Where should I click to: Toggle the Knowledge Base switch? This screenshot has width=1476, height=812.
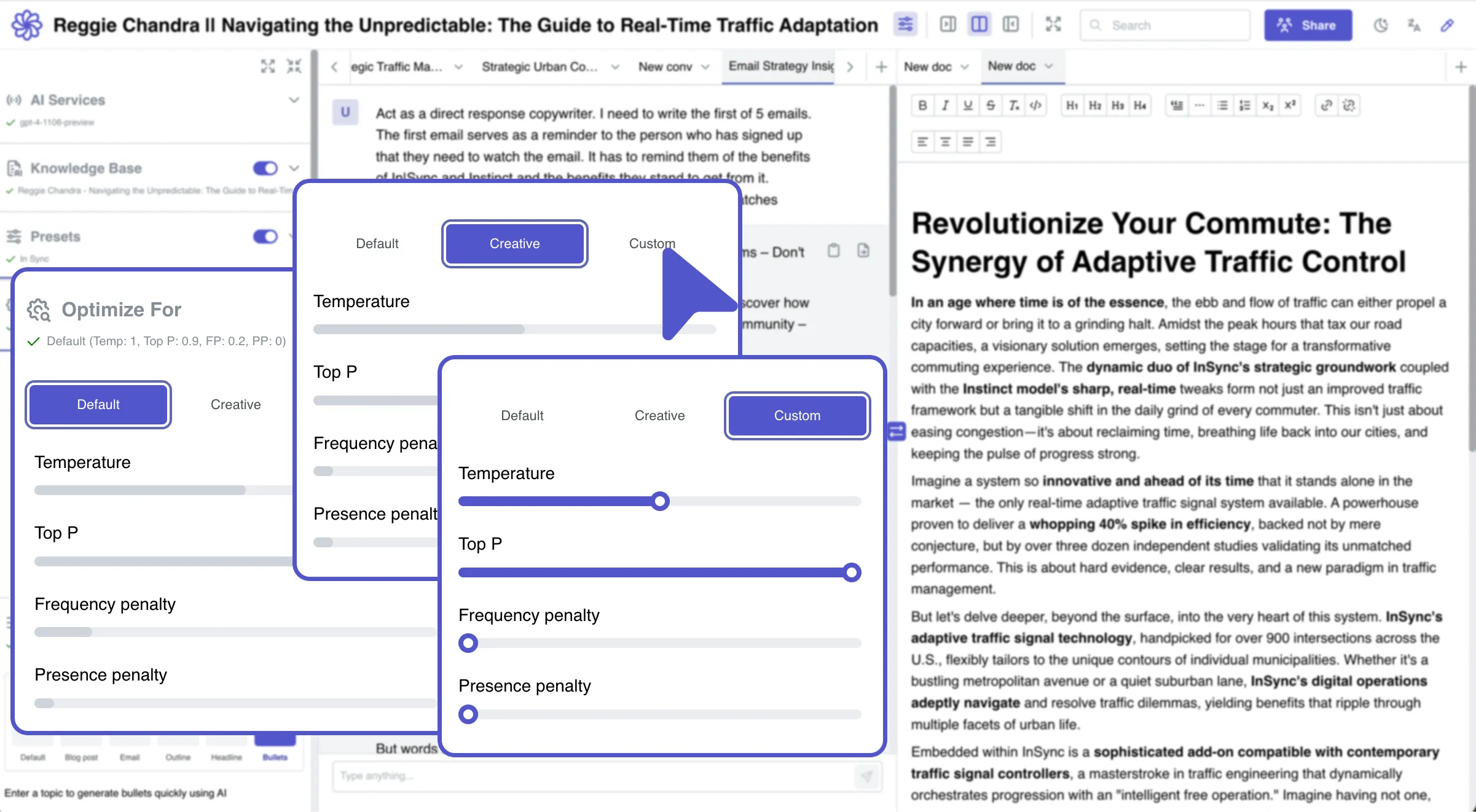265,168
